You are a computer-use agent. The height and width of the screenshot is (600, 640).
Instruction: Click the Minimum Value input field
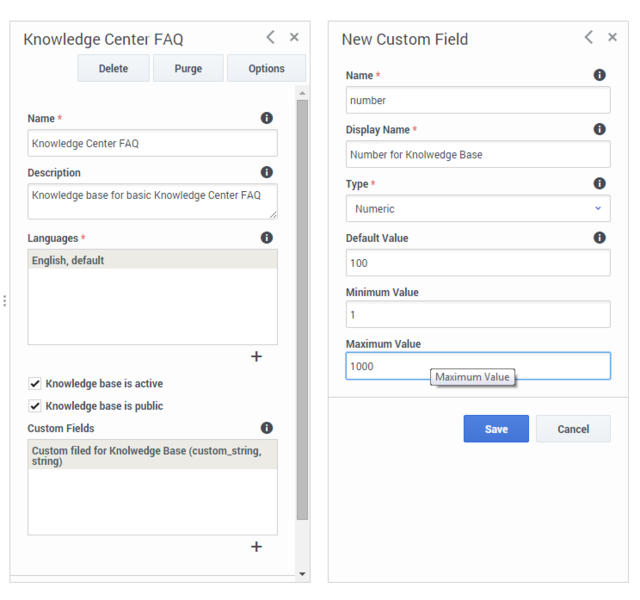click(x=478, y=314)
